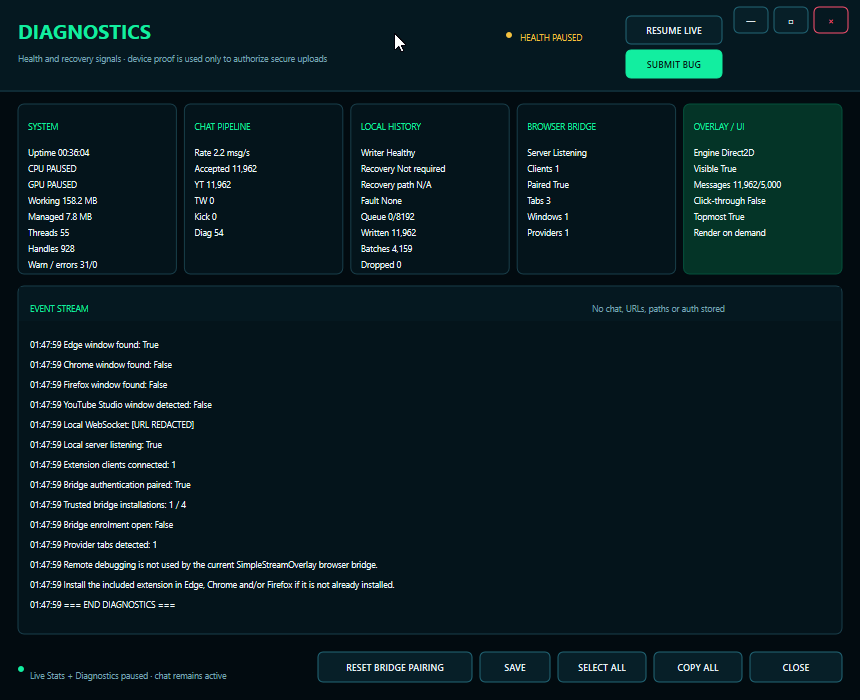The width and height of the screenshot is (860, 700).
Task: Close the diagnostics with CLOSE button
Action: tap(796, 667)
